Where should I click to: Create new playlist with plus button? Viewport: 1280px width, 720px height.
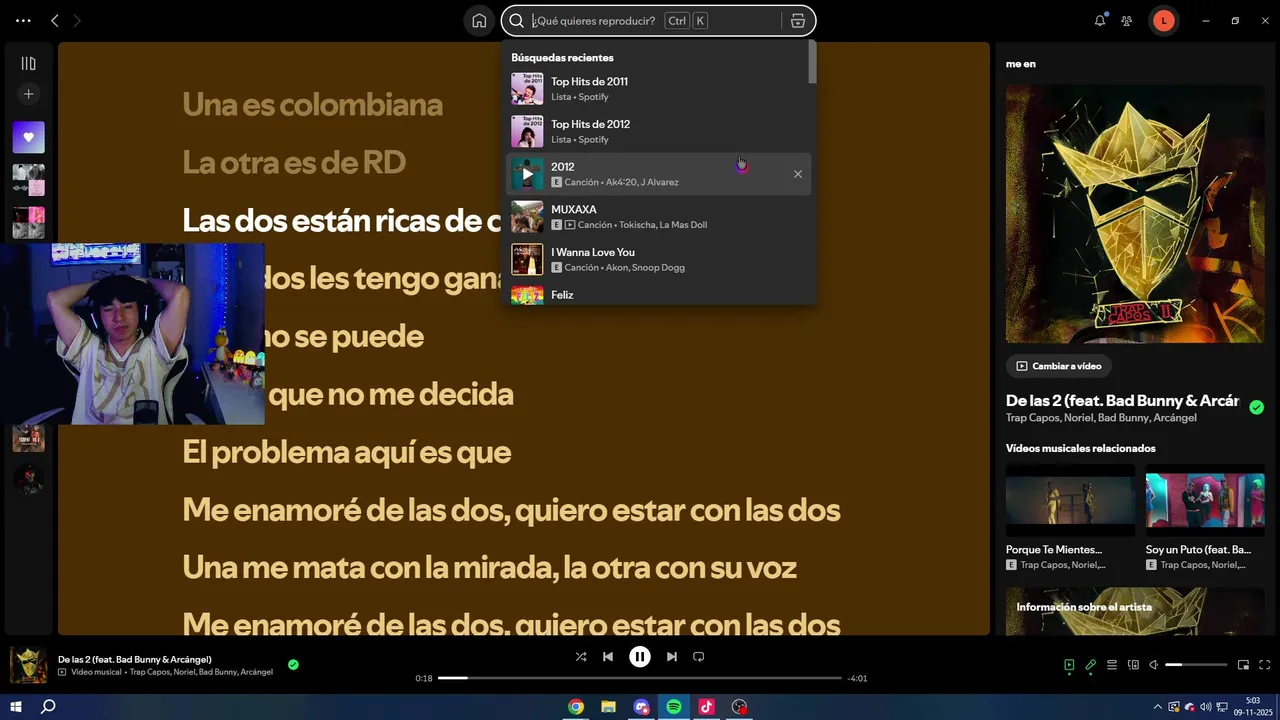[28, 94]
